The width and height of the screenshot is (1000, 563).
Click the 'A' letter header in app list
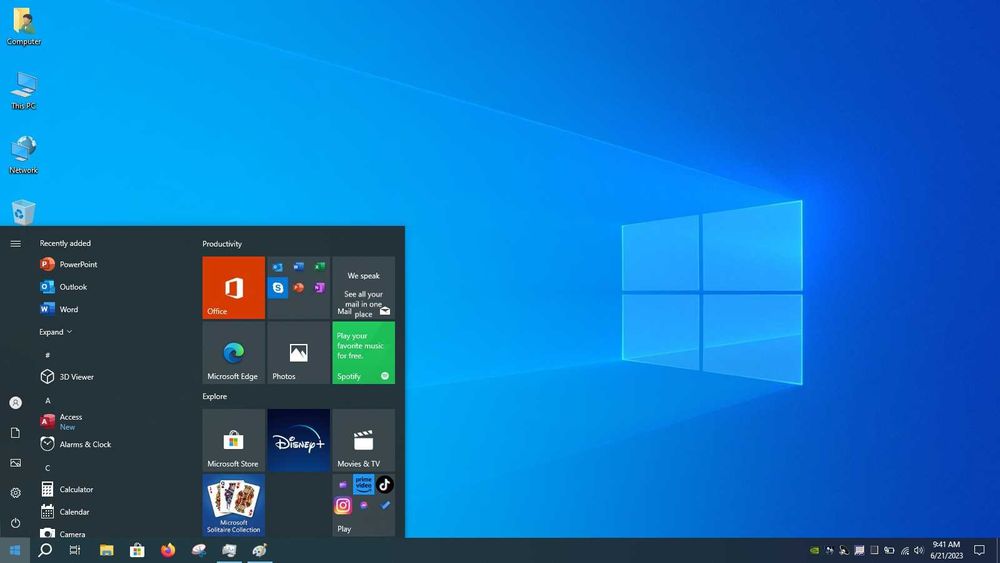tap(48, 400)
